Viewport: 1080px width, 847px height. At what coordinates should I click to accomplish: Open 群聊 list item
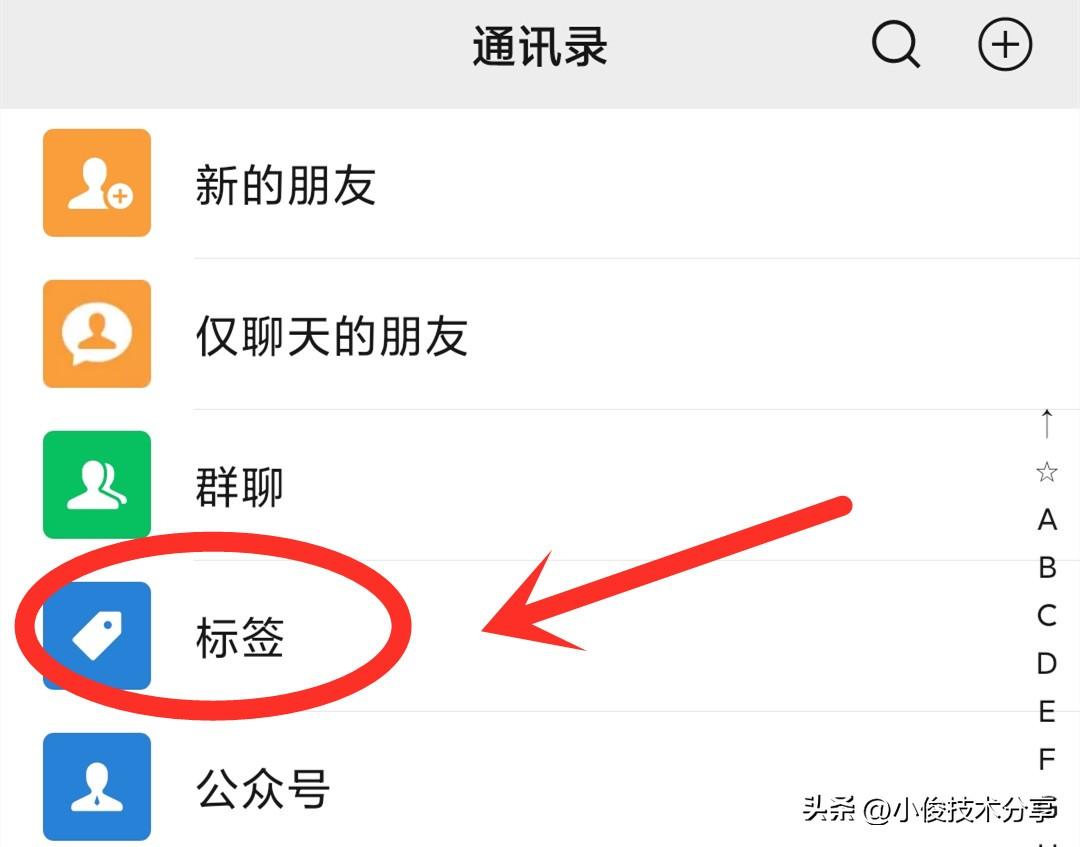[540, 485]
